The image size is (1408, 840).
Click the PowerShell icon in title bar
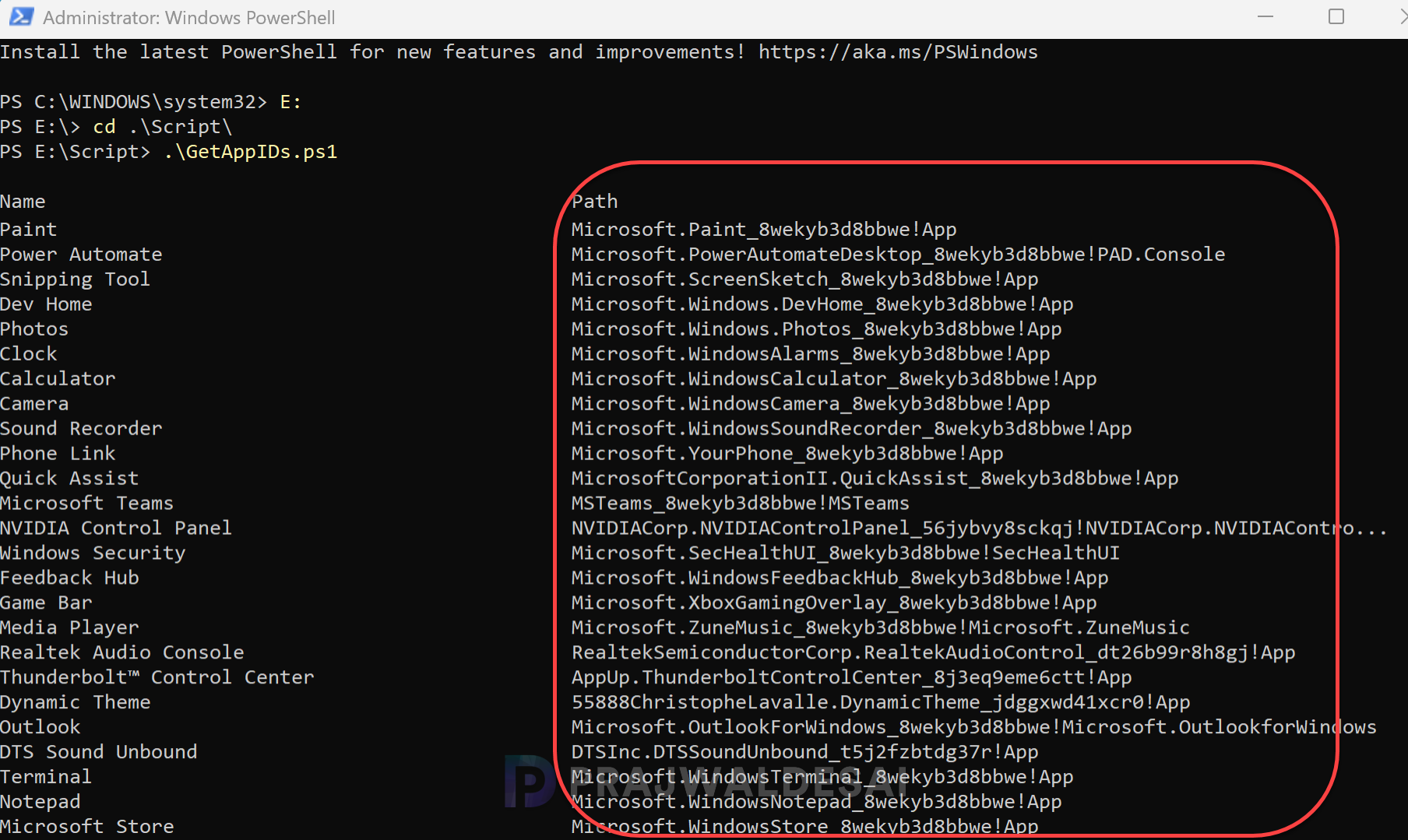pyautogui.click(x=21, y=17)
